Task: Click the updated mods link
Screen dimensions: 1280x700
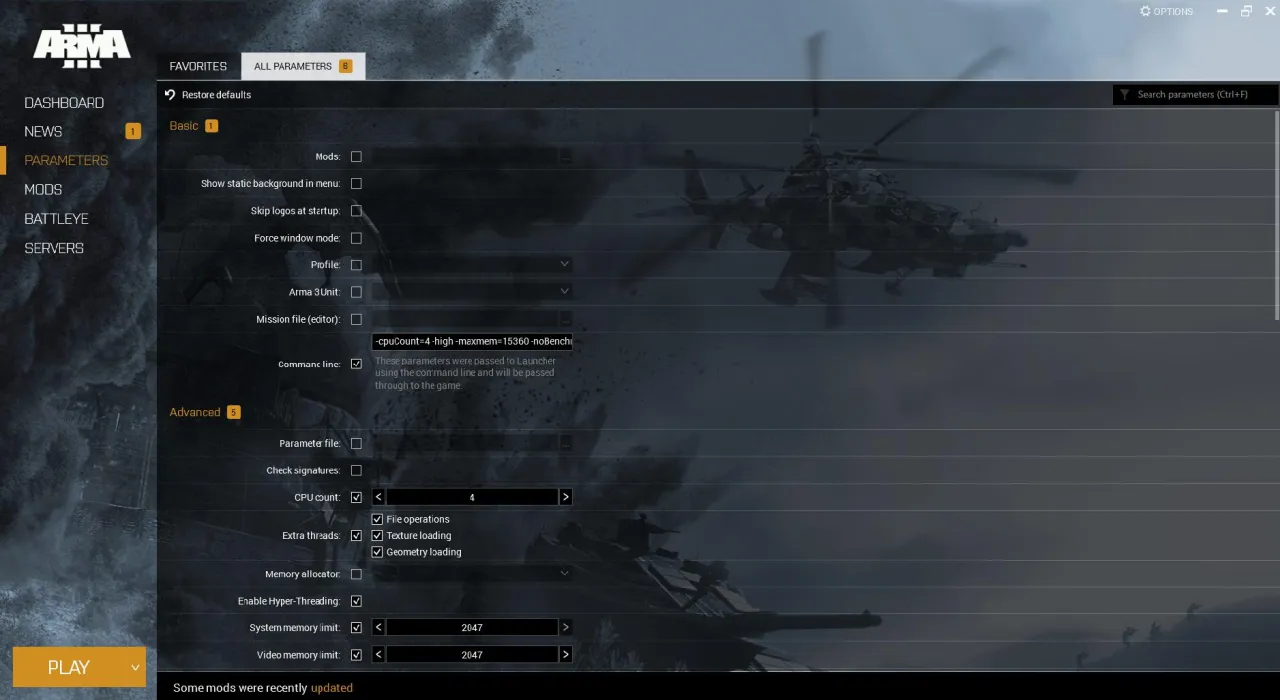Action: tap(331, 687)
